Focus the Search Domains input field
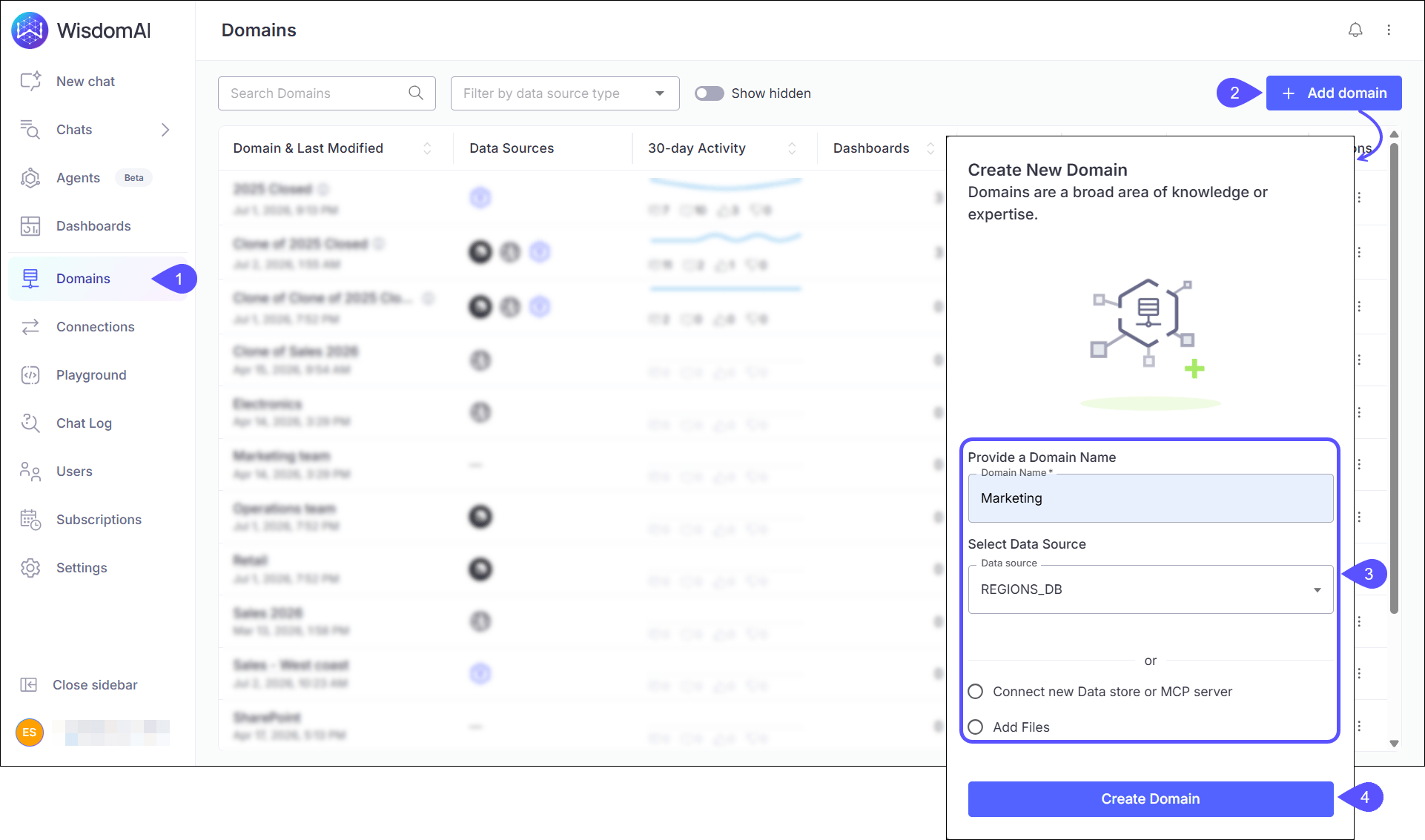Image resolution: width=1425 pixels, height=840 pixels. coord(326,93)
